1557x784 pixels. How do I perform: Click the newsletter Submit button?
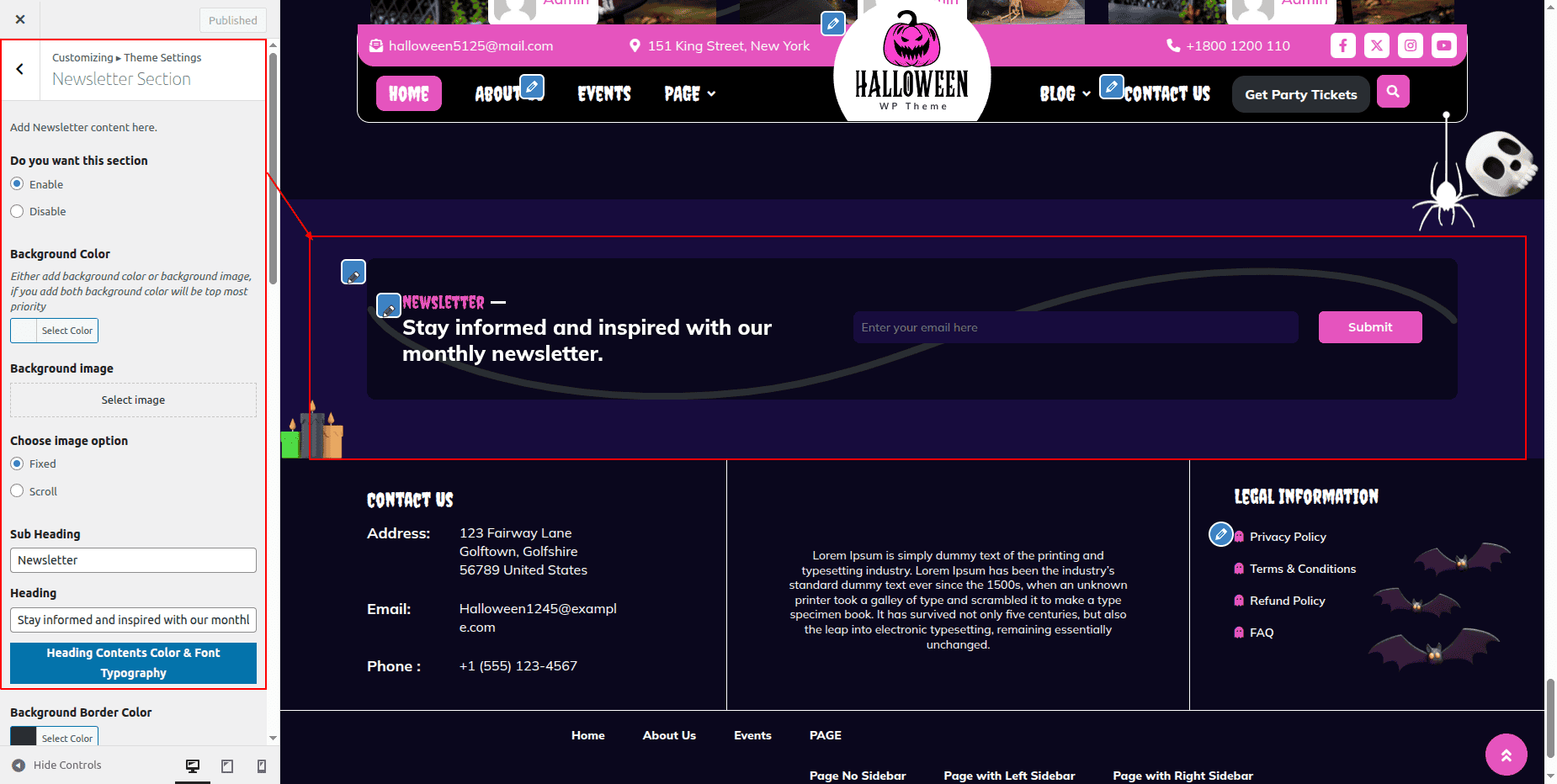(1369, 327)
